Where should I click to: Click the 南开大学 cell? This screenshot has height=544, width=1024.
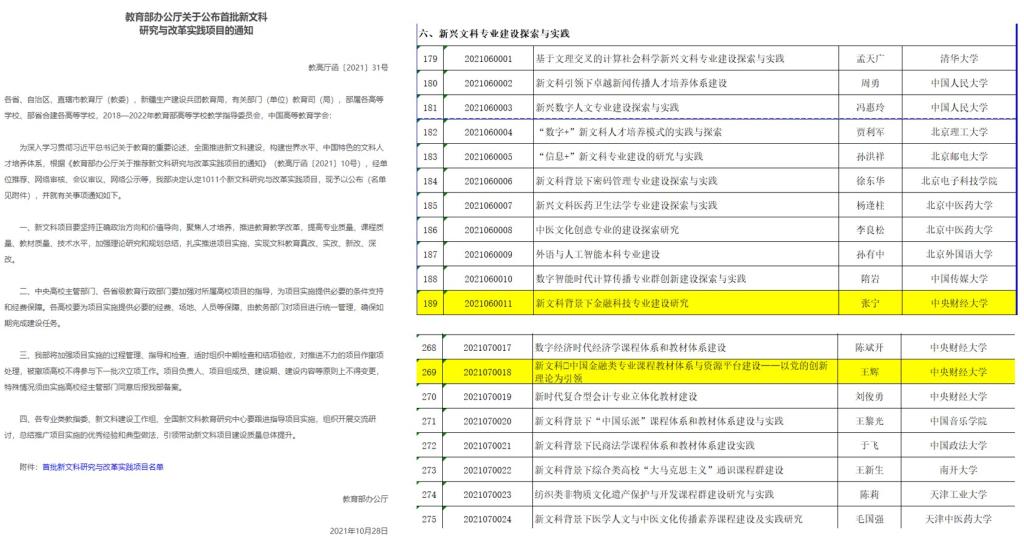point(958,470)
